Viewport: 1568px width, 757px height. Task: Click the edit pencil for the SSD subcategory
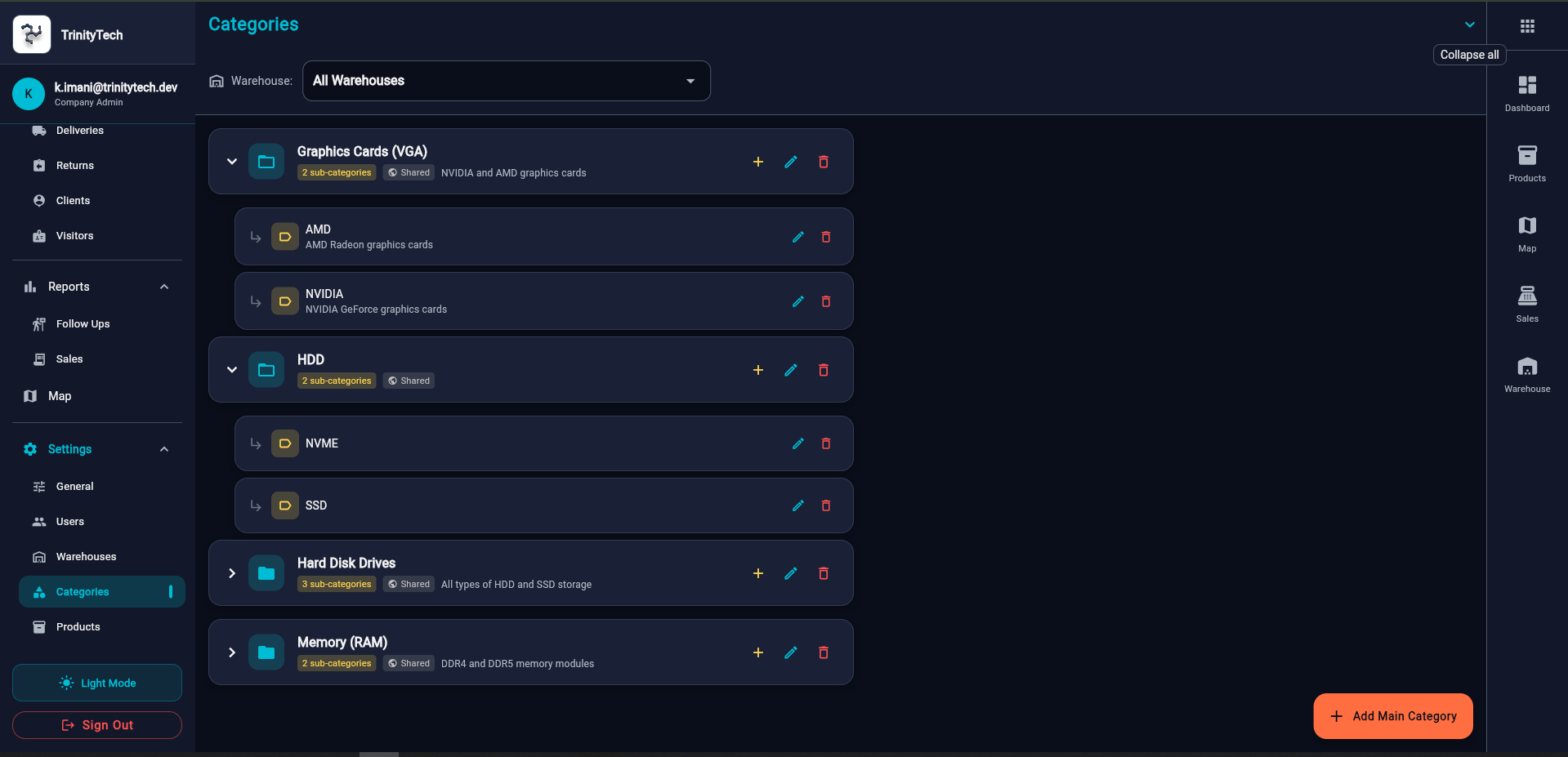(x=797, y=505)
